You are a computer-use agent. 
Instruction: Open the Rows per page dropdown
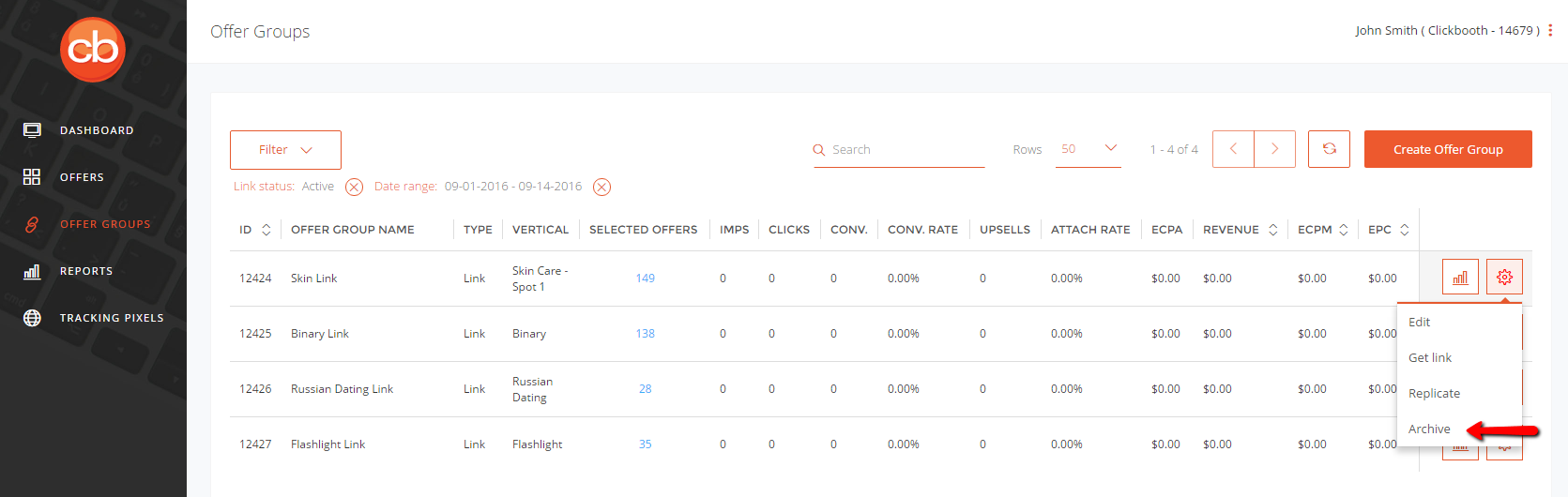[1088, 149]
